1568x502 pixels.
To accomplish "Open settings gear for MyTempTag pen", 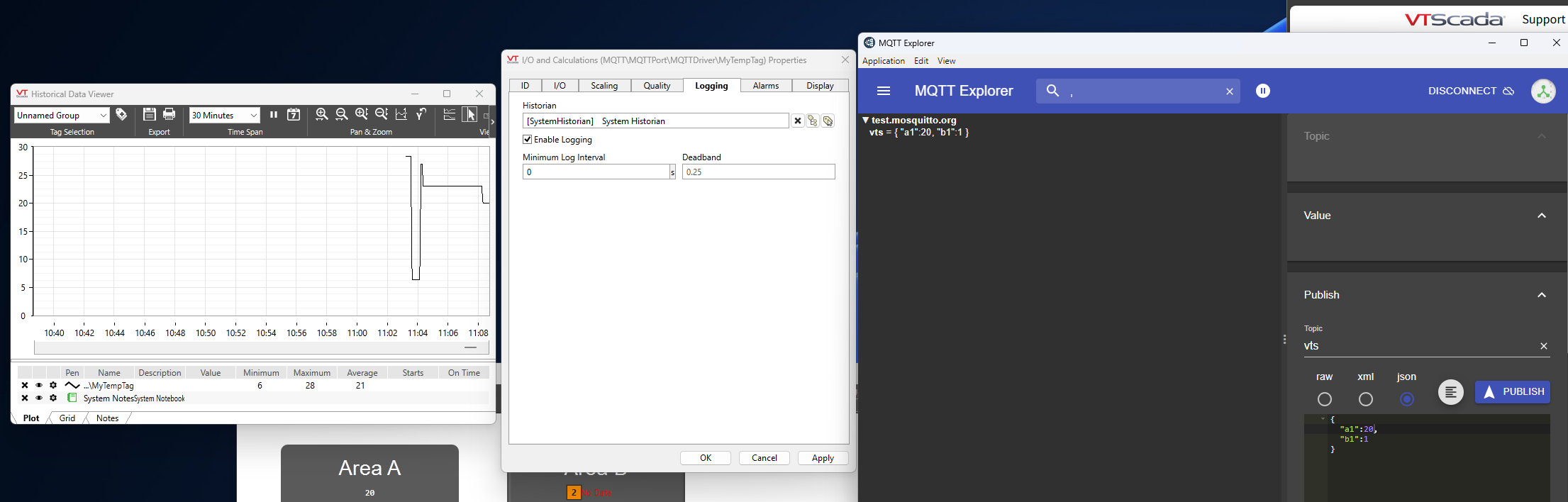I will point(53,386).
